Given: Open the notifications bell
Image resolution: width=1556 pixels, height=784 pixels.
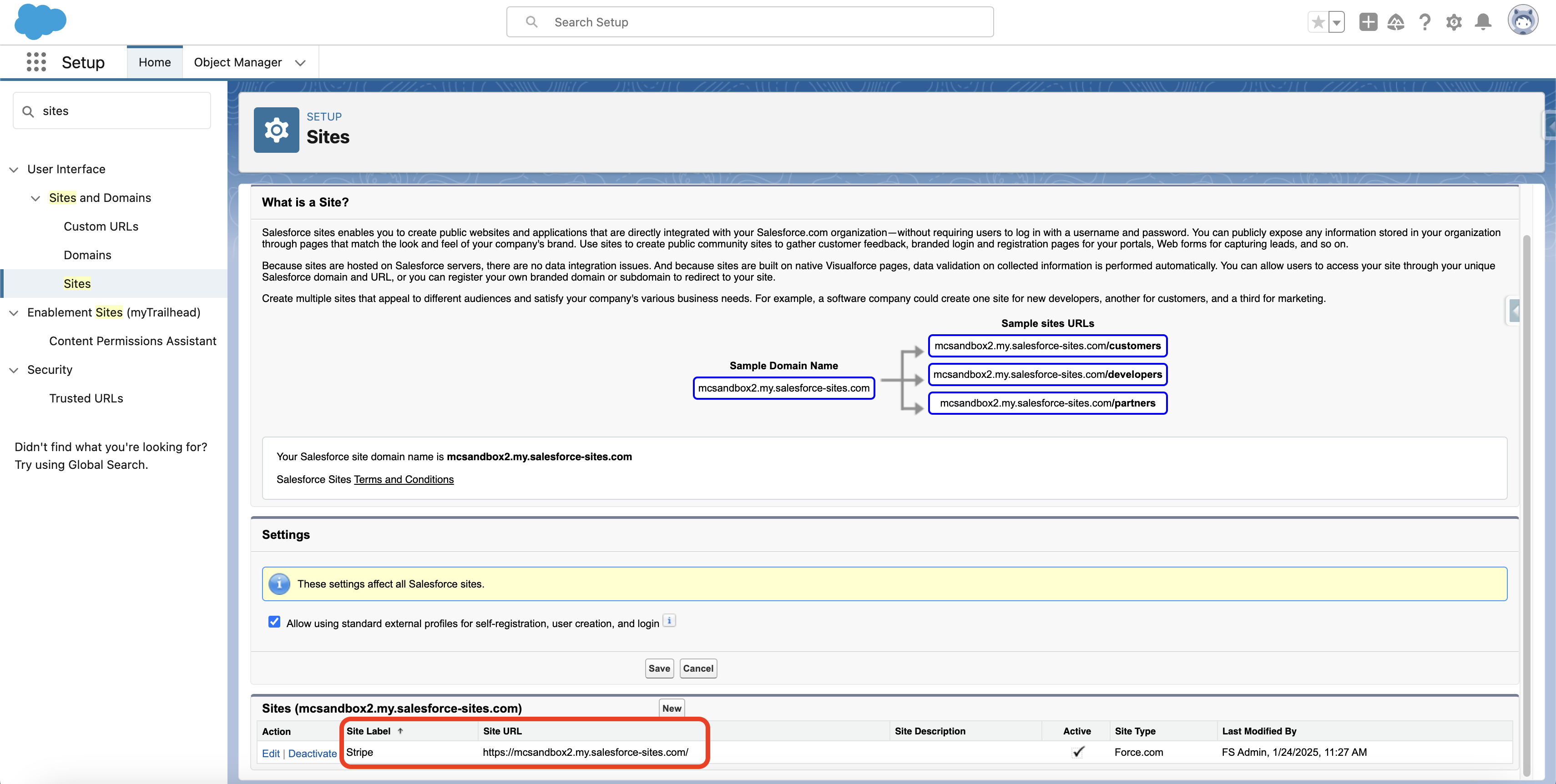Looking at the screenshot, I should pyautogui.click(x=1483, y=22).
